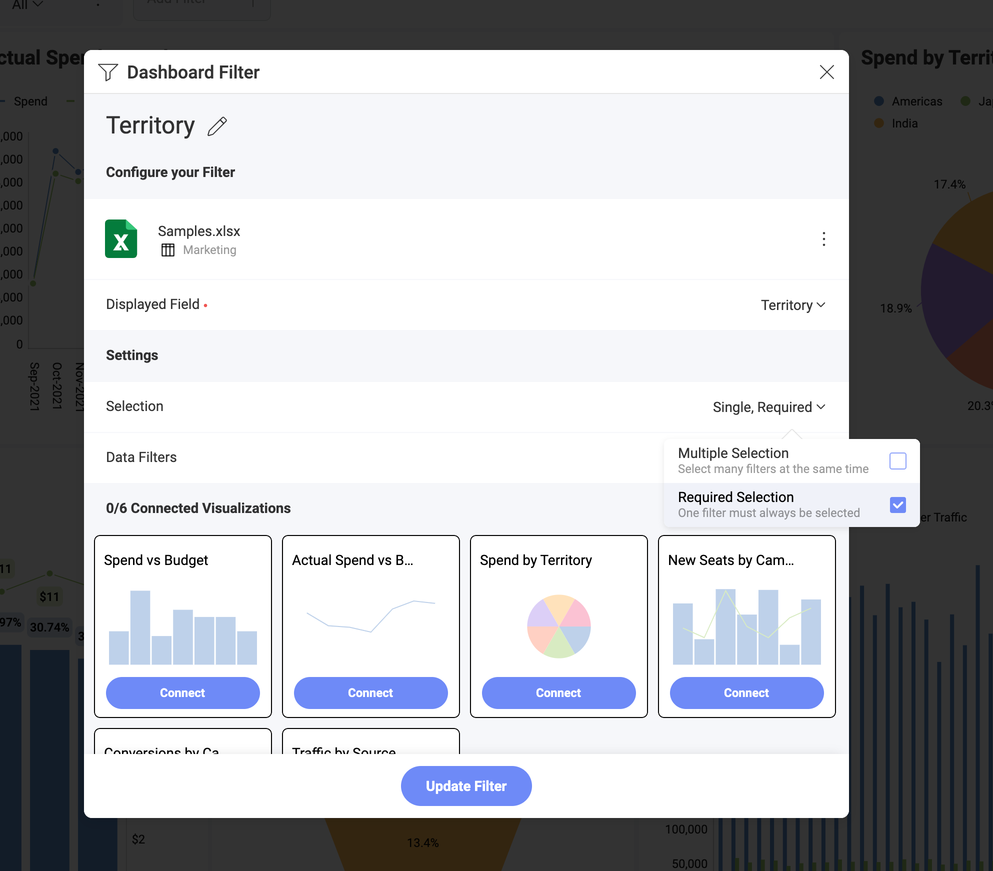Click the New Seats by Cam... chart thumbnail
Viewport: 993px width, 871px height.
point(747,626)
